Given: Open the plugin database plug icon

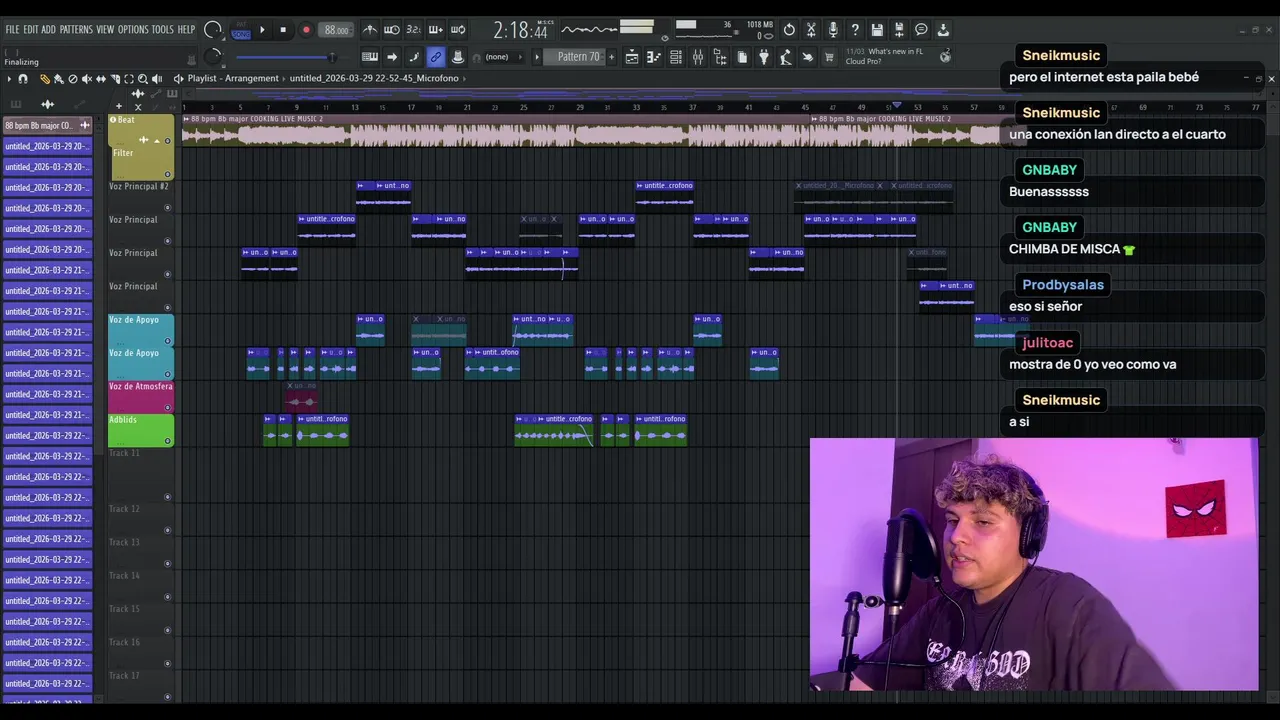Looking at the screenshot, I should 764,57.
